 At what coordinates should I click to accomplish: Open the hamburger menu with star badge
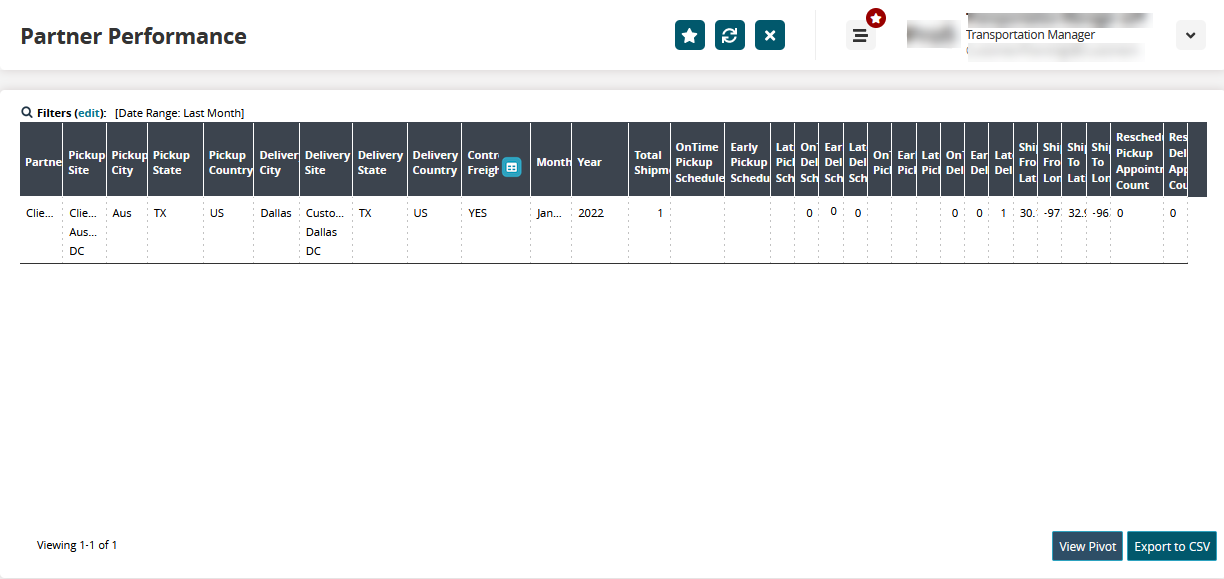pos(860,35)
